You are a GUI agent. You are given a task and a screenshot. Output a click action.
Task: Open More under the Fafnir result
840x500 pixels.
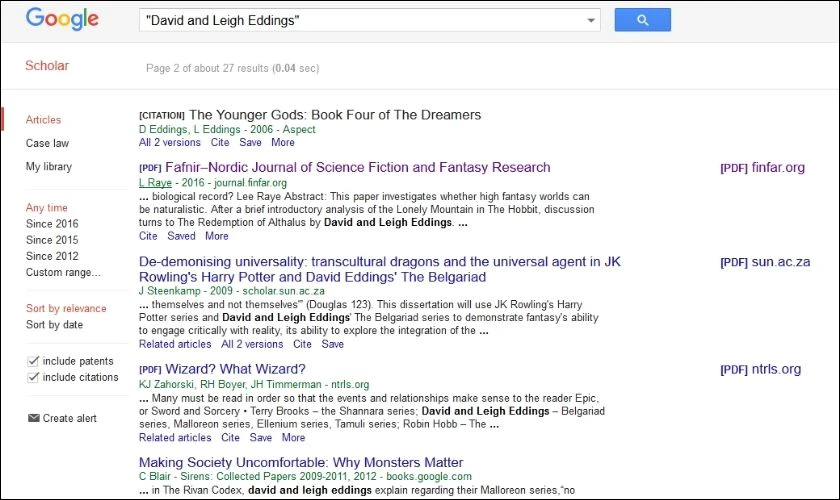tap(216, 236)
